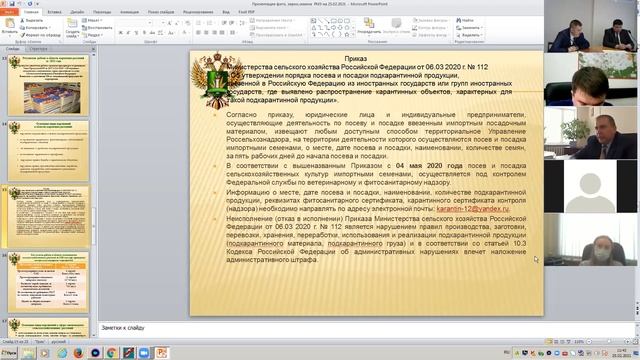Open the orange File tab
This screenshot has height=360, width=640.
pyautogui.click(x=9, y=12)
